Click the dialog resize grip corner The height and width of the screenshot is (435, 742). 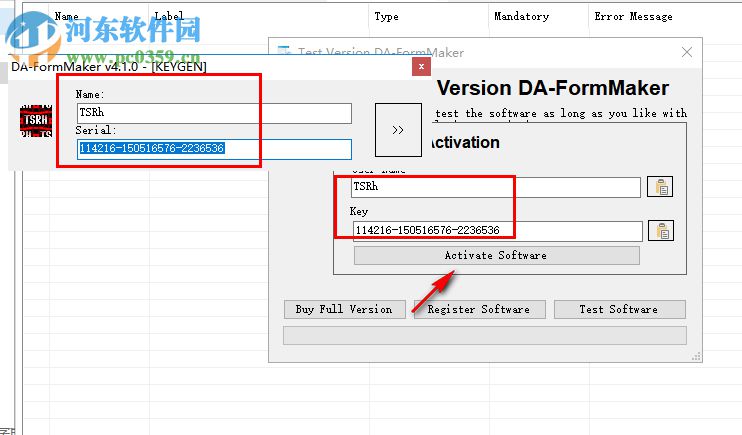click(x=696, y=356)
